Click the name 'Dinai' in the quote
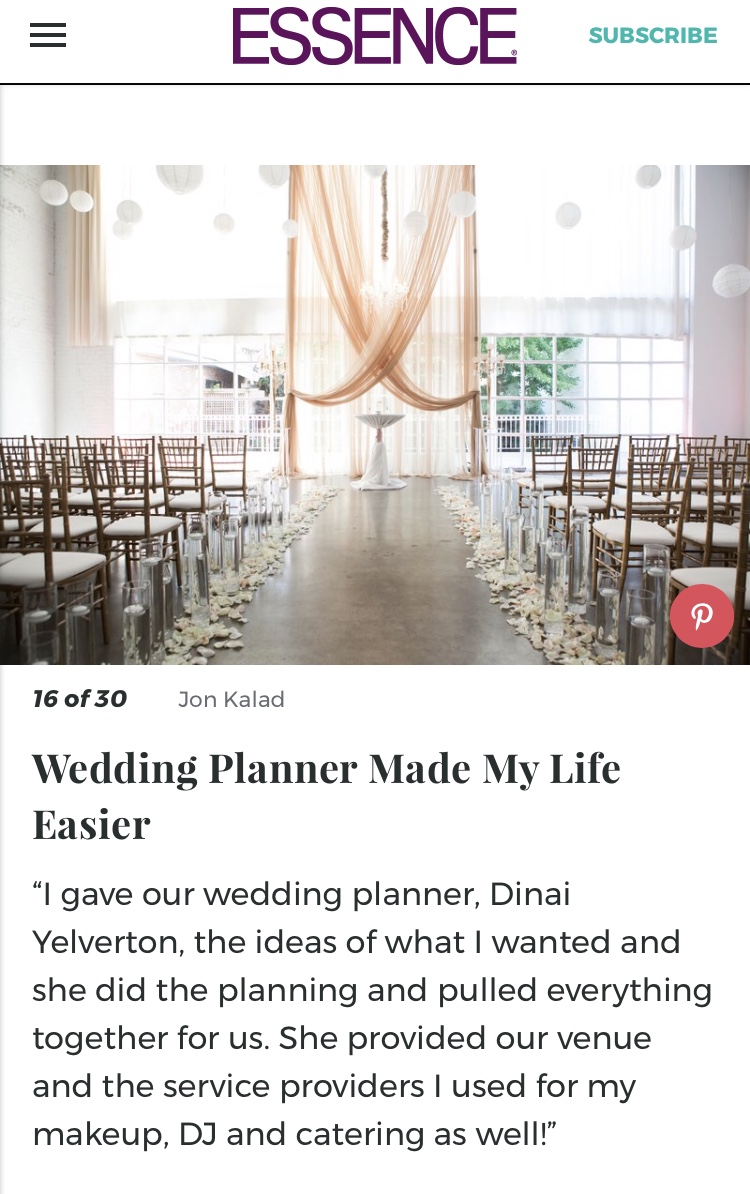750x1194 pixels. point(530,894)
